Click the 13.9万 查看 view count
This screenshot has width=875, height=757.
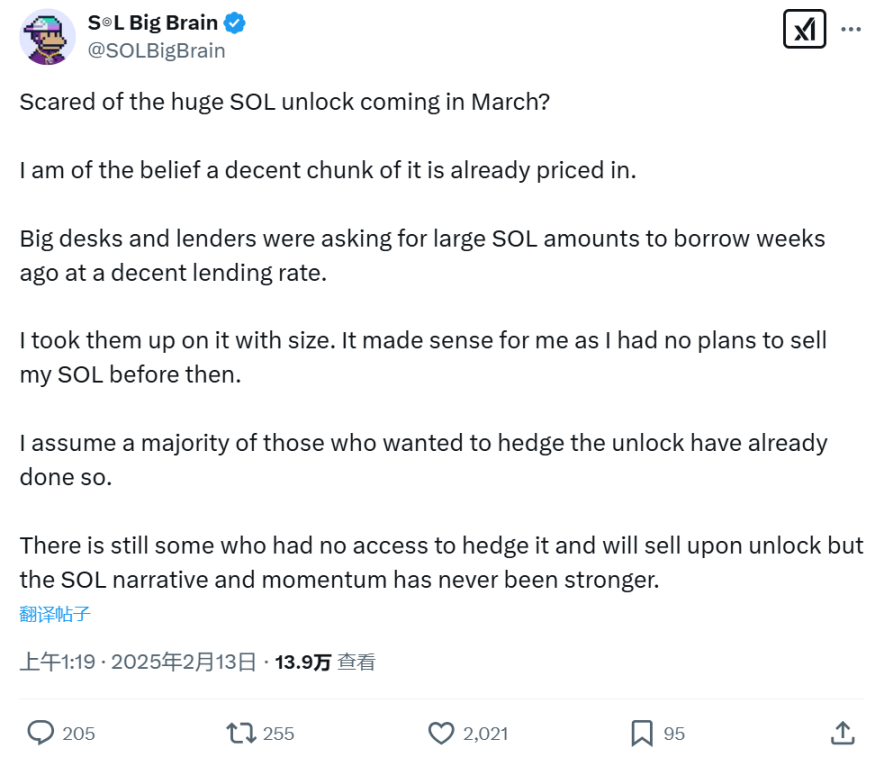(x=325, y=661)
